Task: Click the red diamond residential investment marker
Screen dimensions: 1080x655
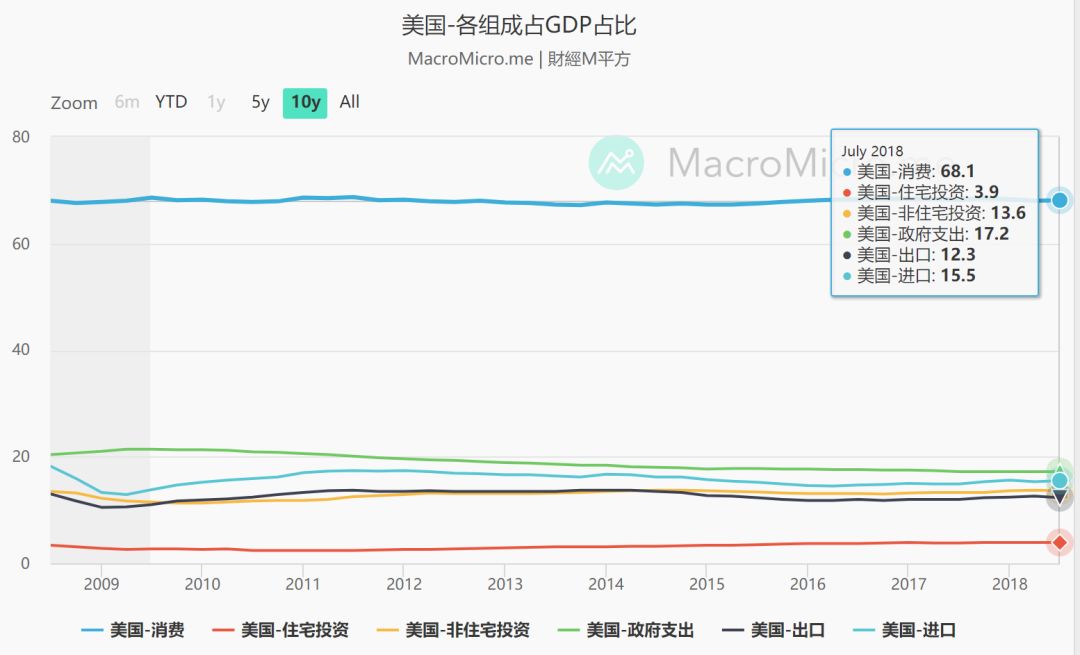Action: 1060,543
